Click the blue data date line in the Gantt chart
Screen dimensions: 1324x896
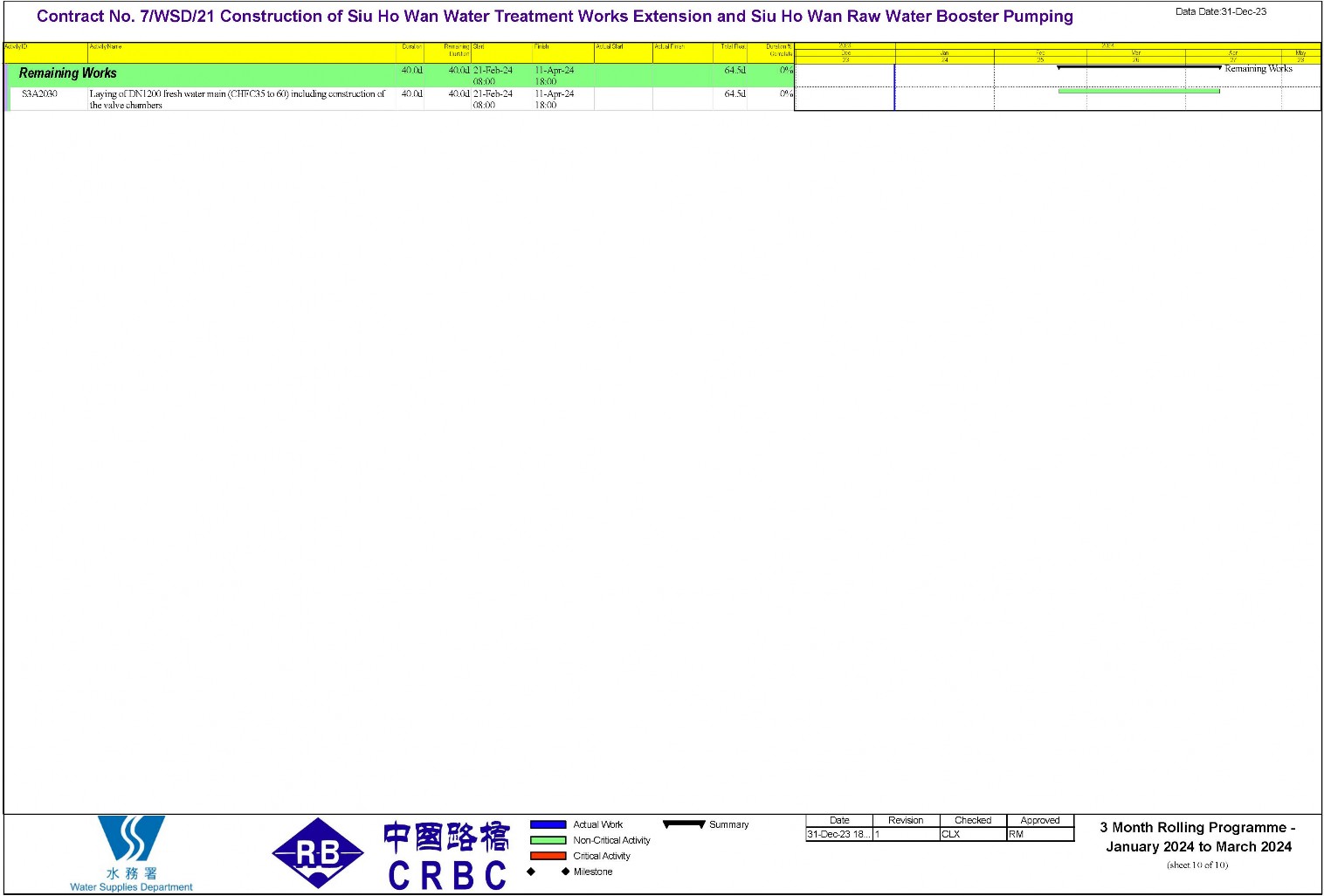tap(894, 86)
